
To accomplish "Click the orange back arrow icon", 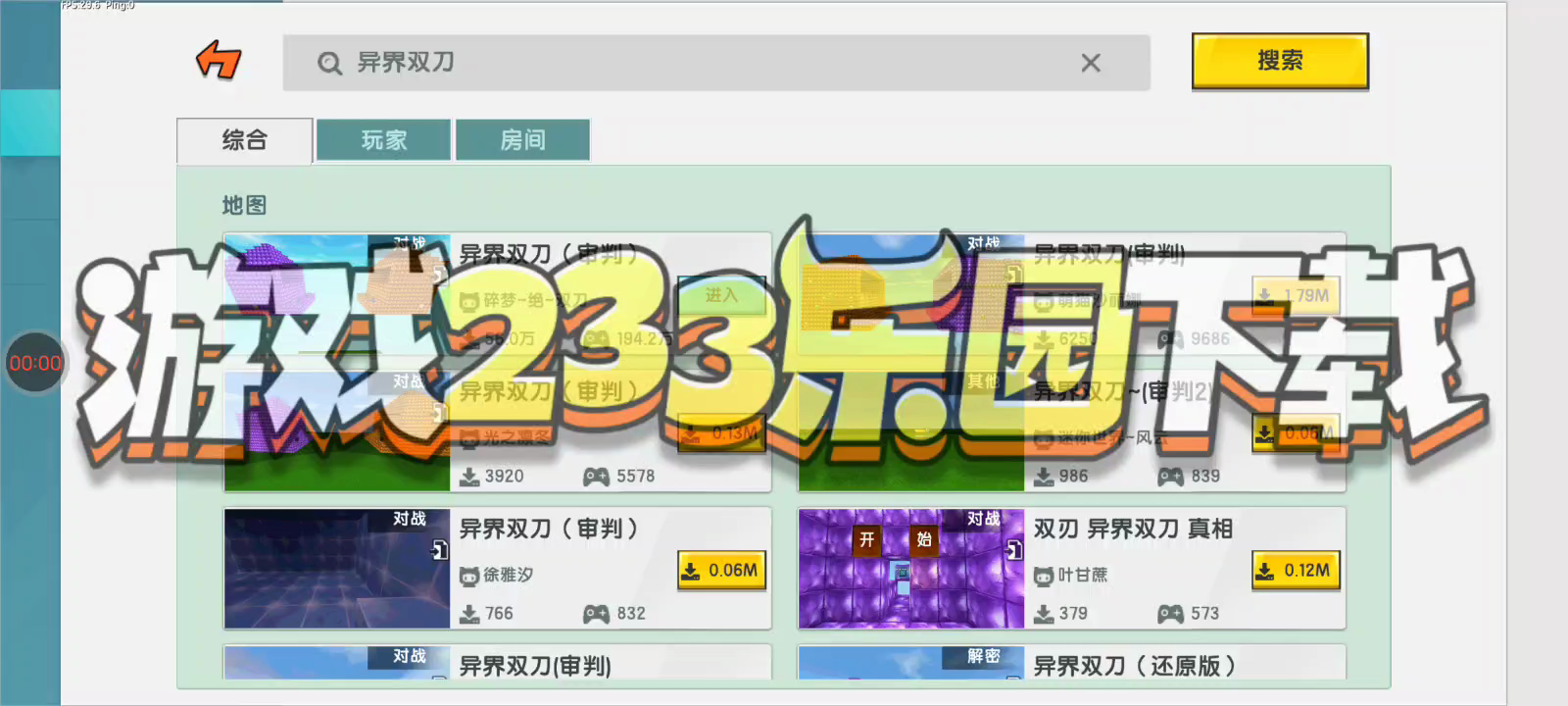I will (x=219, y=61).
